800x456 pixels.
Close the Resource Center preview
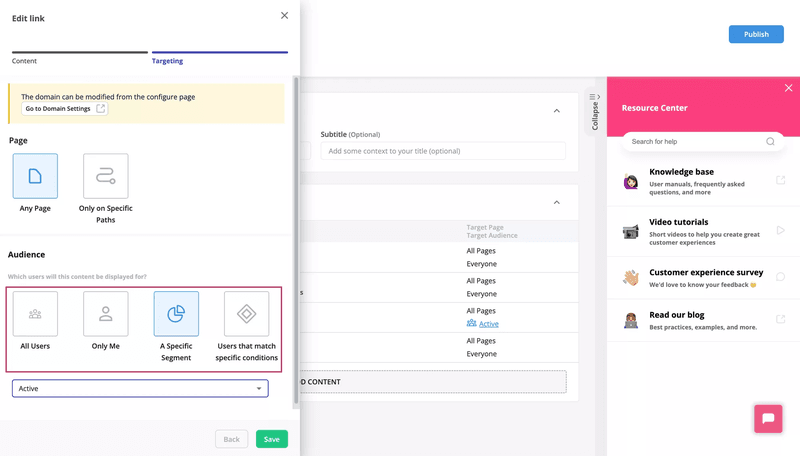click(x=788, y=88)
